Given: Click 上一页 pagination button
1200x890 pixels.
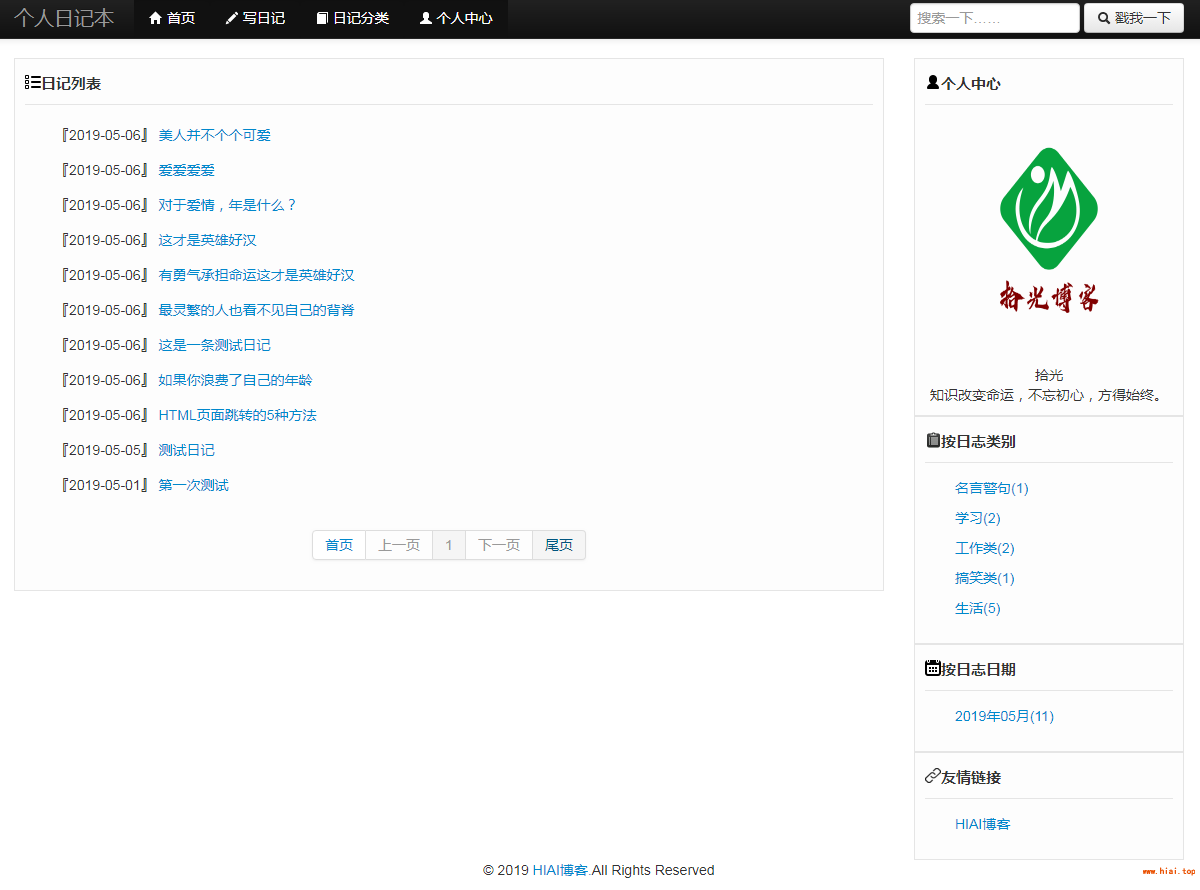Looking at the screenshot, I should [x=399, y=545].
